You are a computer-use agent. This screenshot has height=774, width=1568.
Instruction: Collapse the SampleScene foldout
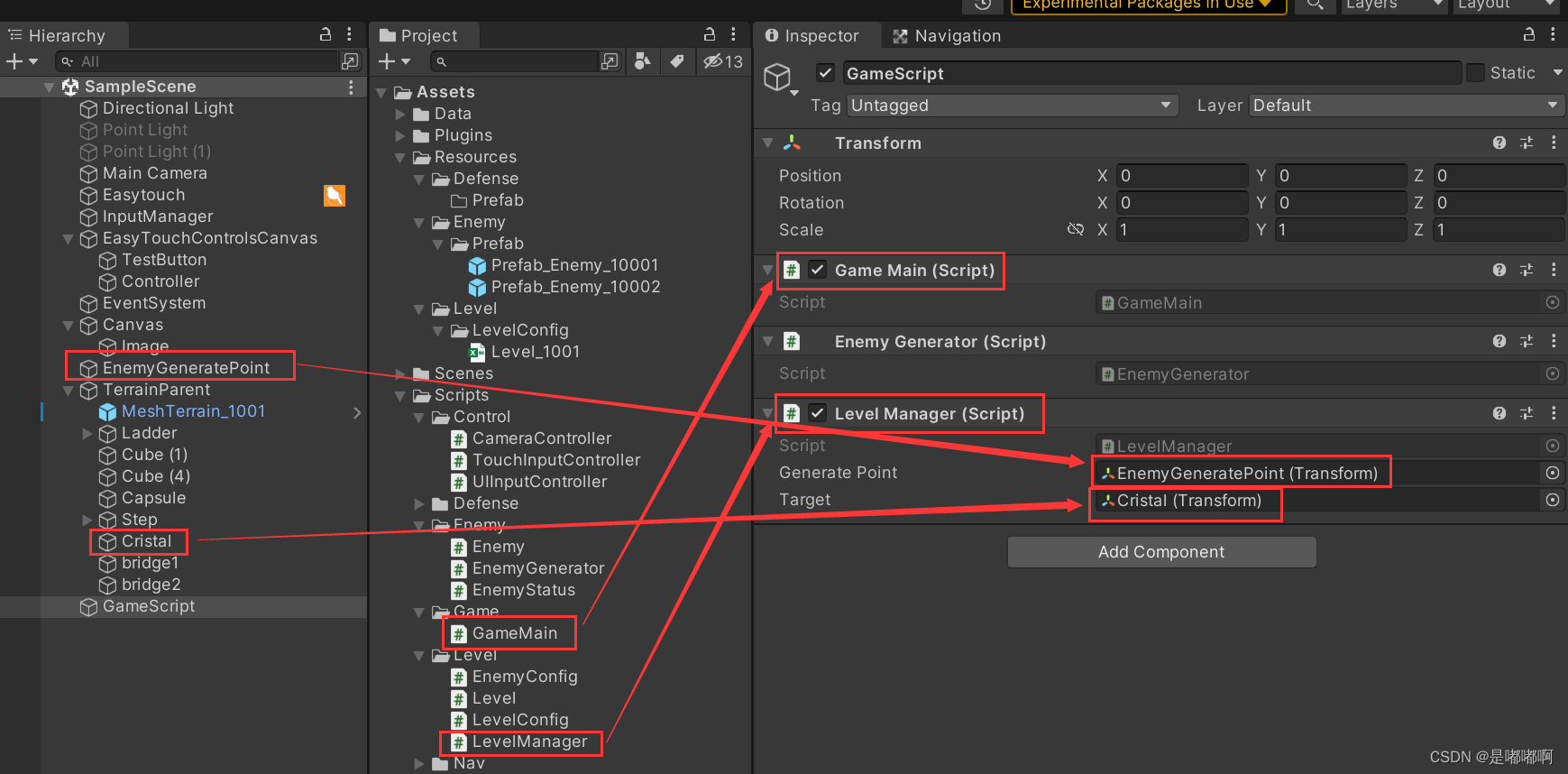click(49, 87)
